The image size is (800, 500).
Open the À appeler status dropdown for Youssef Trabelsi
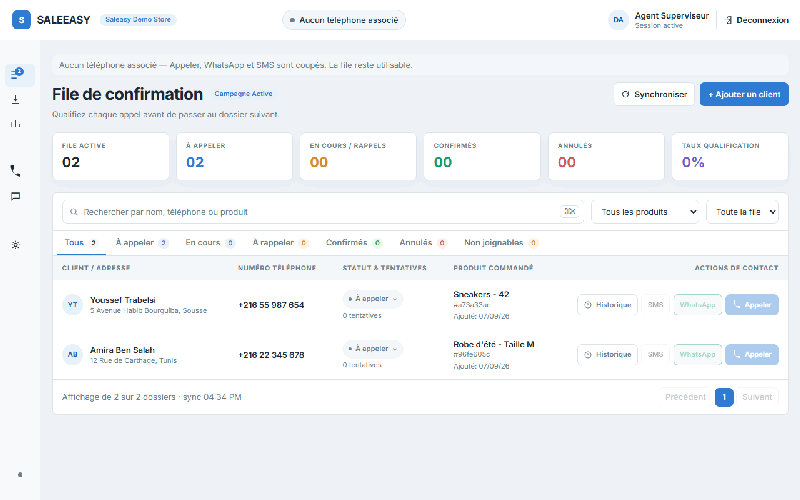372,299
